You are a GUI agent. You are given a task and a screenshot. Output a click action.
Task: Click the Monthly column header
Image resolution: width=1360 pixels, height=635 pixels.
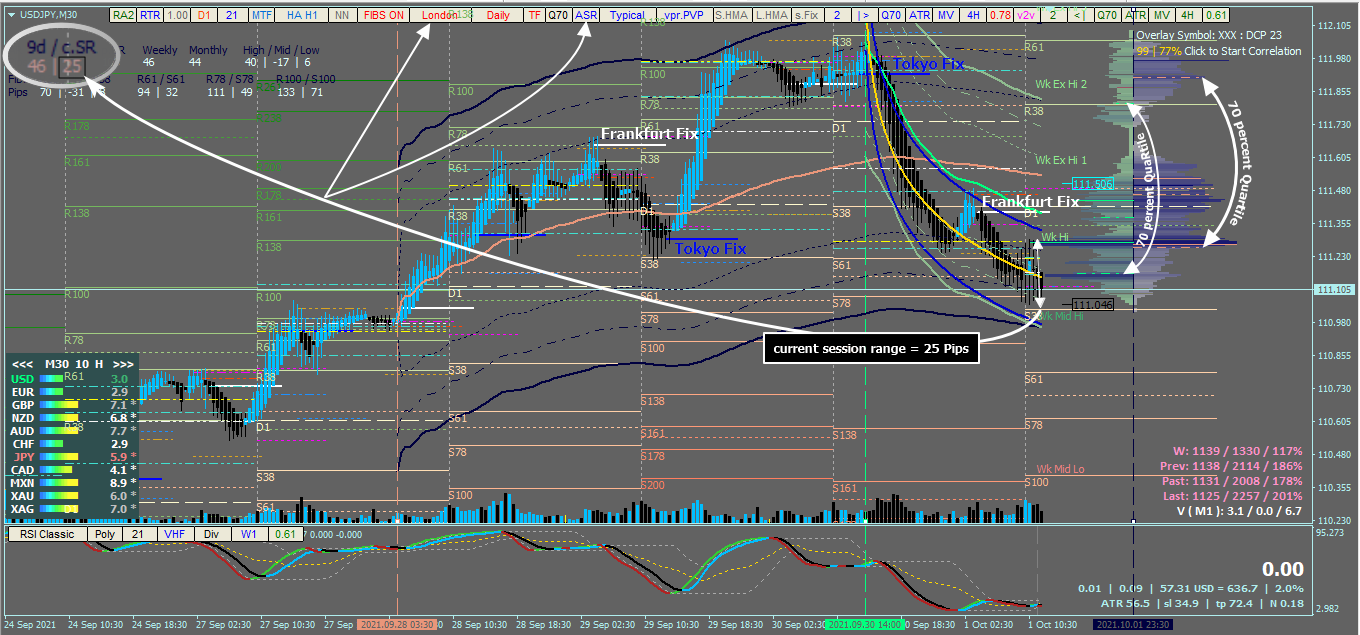(x=208, y=50)
